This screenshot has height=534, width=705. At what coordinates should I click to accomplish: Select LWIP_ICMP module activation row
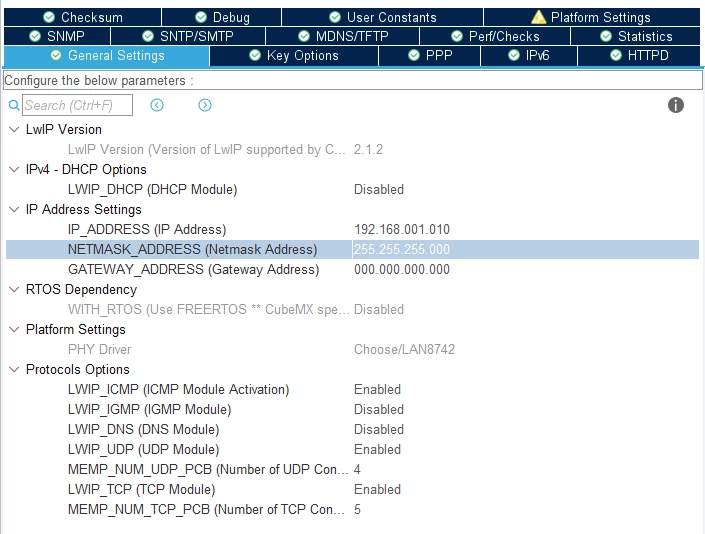click(x=352, y=389)
